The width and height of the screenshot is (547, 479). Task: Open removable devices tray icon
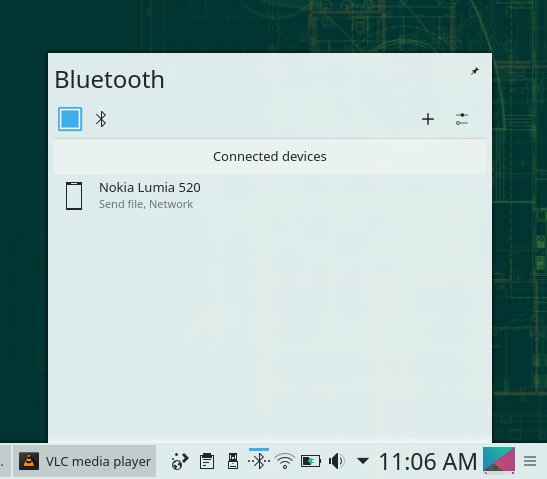pos(233,461)
